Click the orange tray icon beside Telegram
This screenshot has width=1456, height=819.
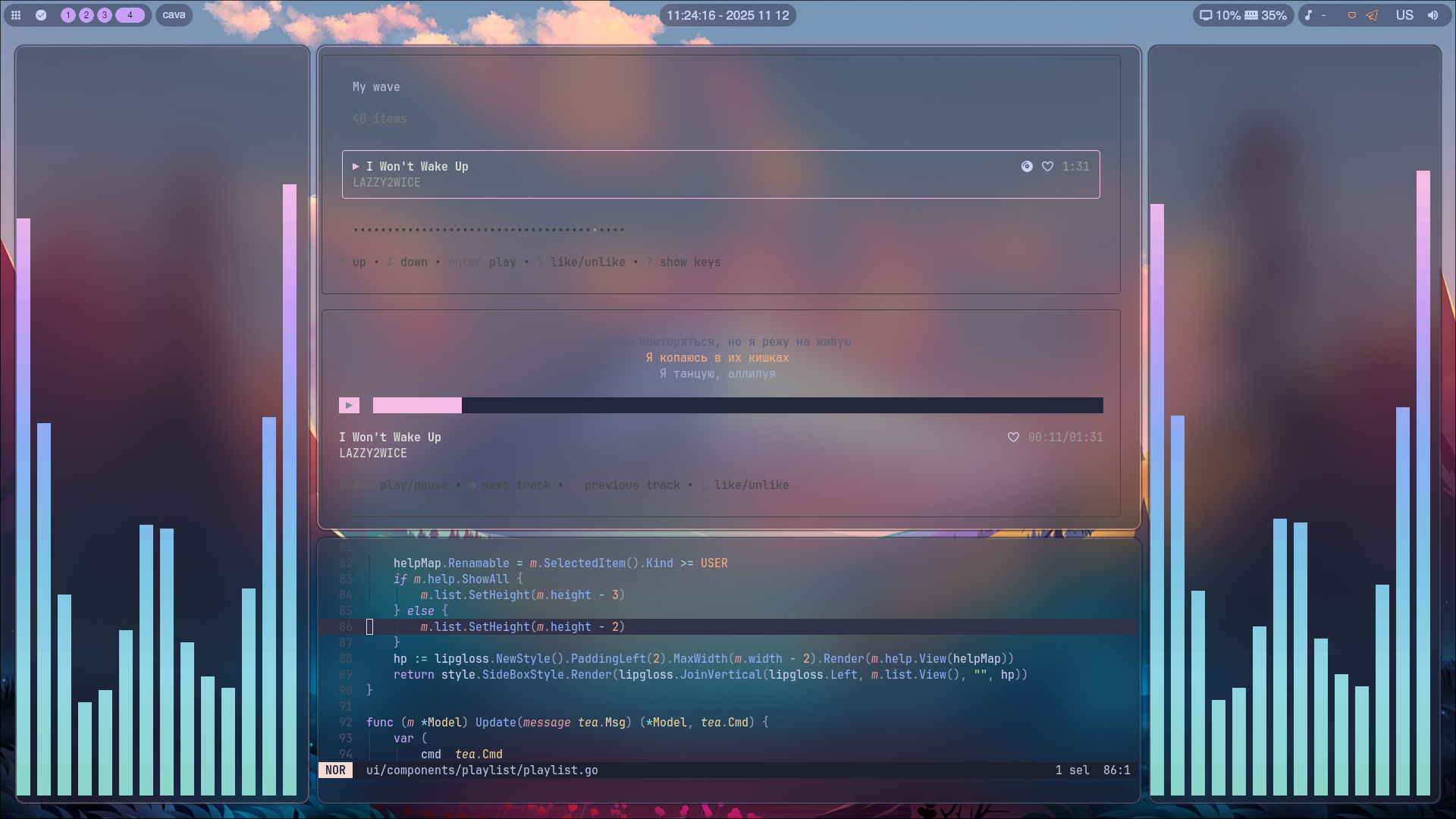tap(1351, 15)
